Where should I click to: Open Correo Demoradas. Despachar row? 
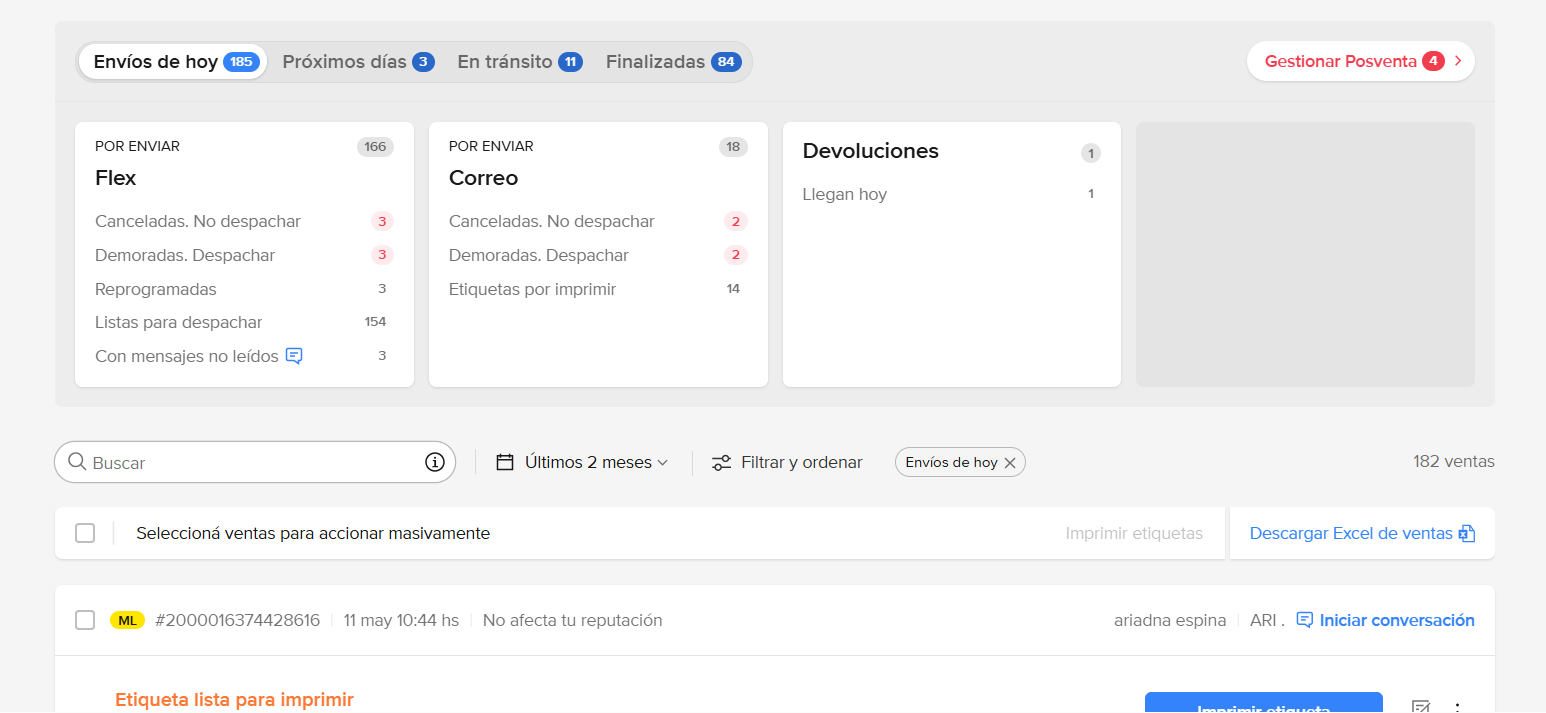(598, 255)
